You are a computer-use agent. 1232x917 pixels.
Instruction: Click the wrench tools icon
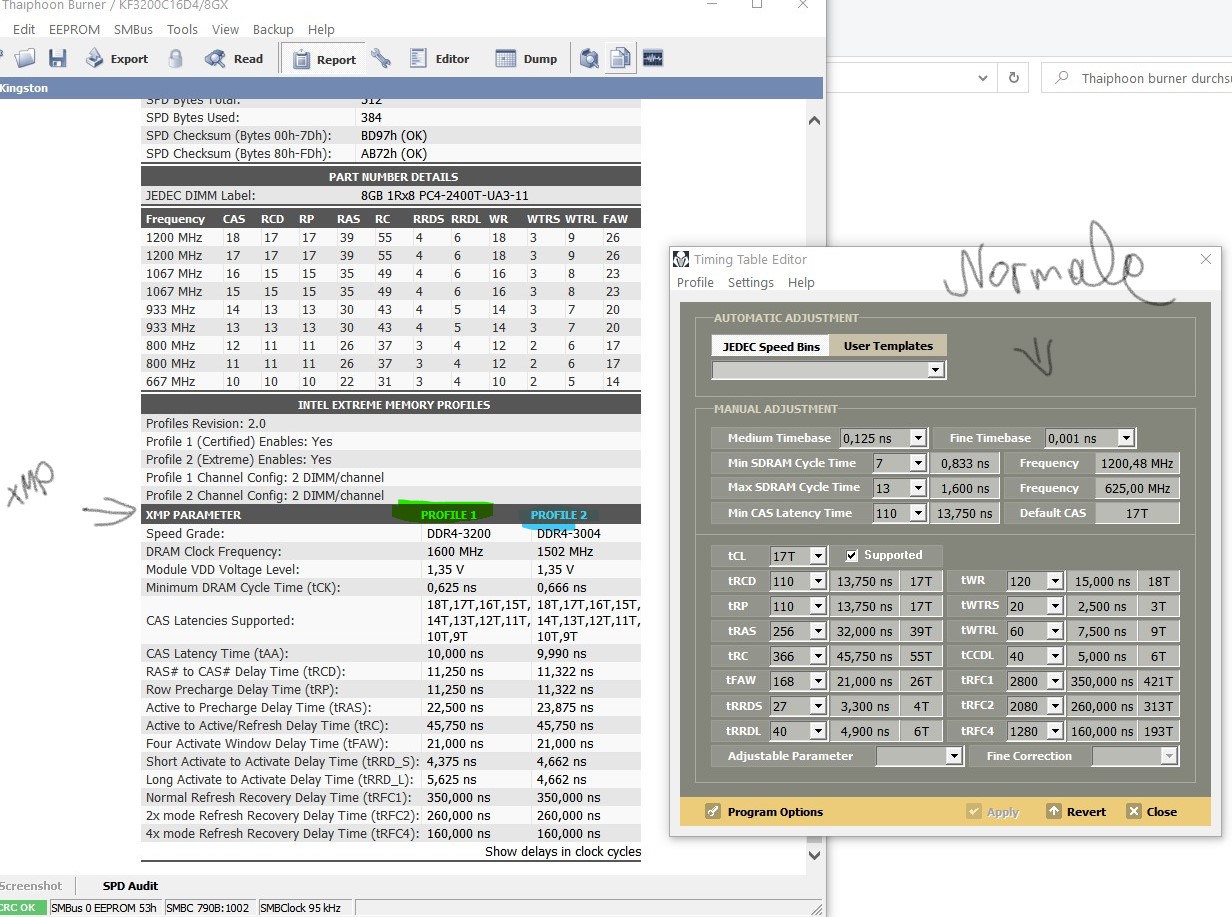[x=381, y=59]
